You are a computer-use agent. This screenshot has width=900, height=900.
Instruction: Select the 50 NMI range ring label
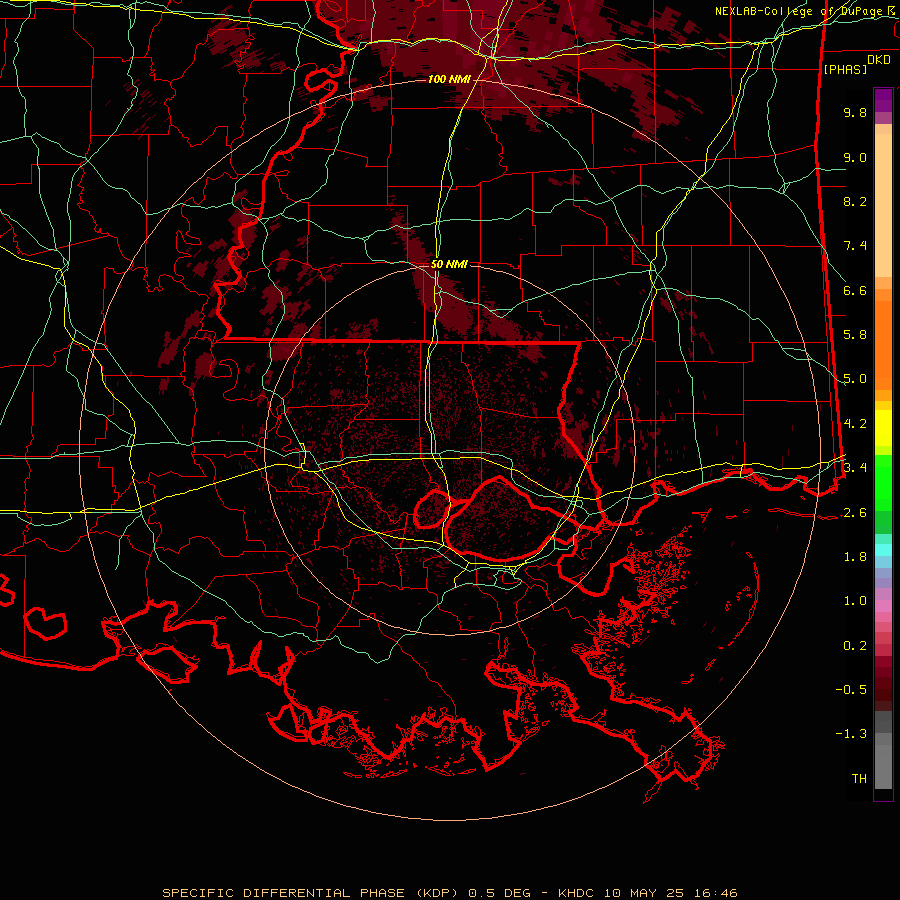(449, 264)
